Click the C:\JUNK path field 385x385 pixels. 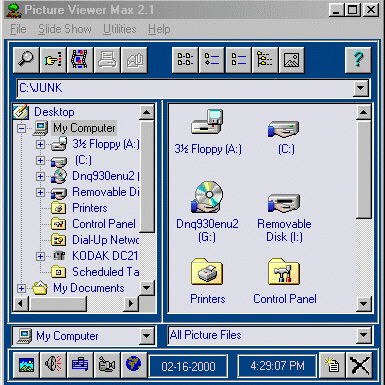pyautogui.click(x=186, y=88)
